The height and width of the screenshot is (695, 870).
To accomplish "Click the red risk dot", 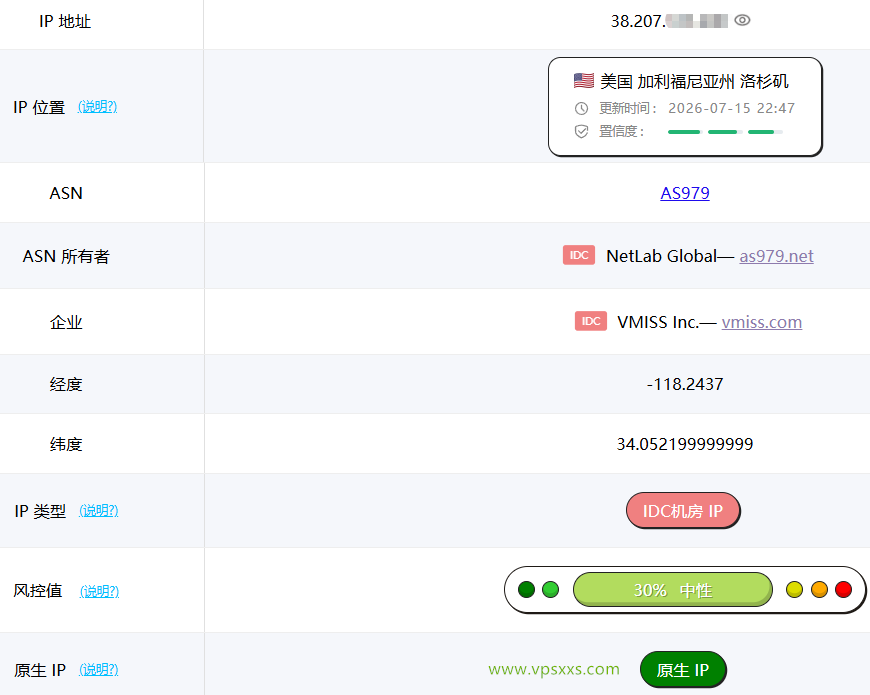I will tap(843, 590).
